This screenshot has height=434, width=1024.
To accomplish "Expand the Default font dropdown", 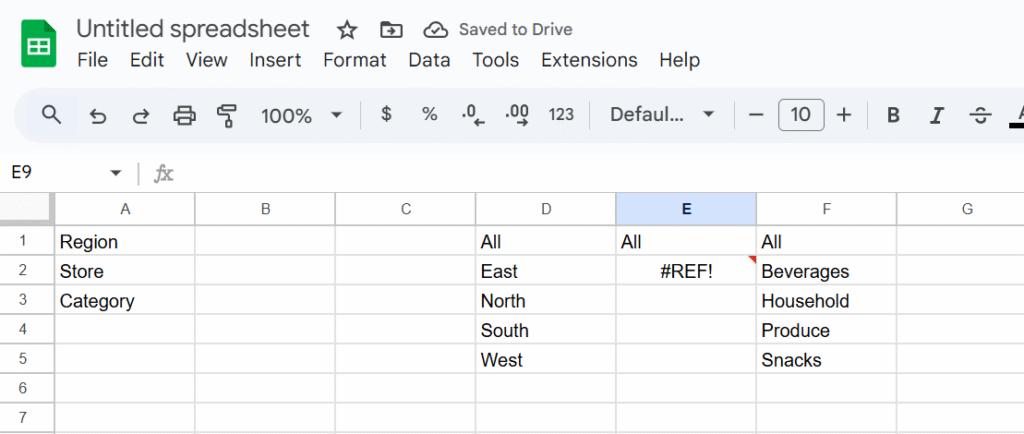I will pyautogui.click(x=663, y=115).
